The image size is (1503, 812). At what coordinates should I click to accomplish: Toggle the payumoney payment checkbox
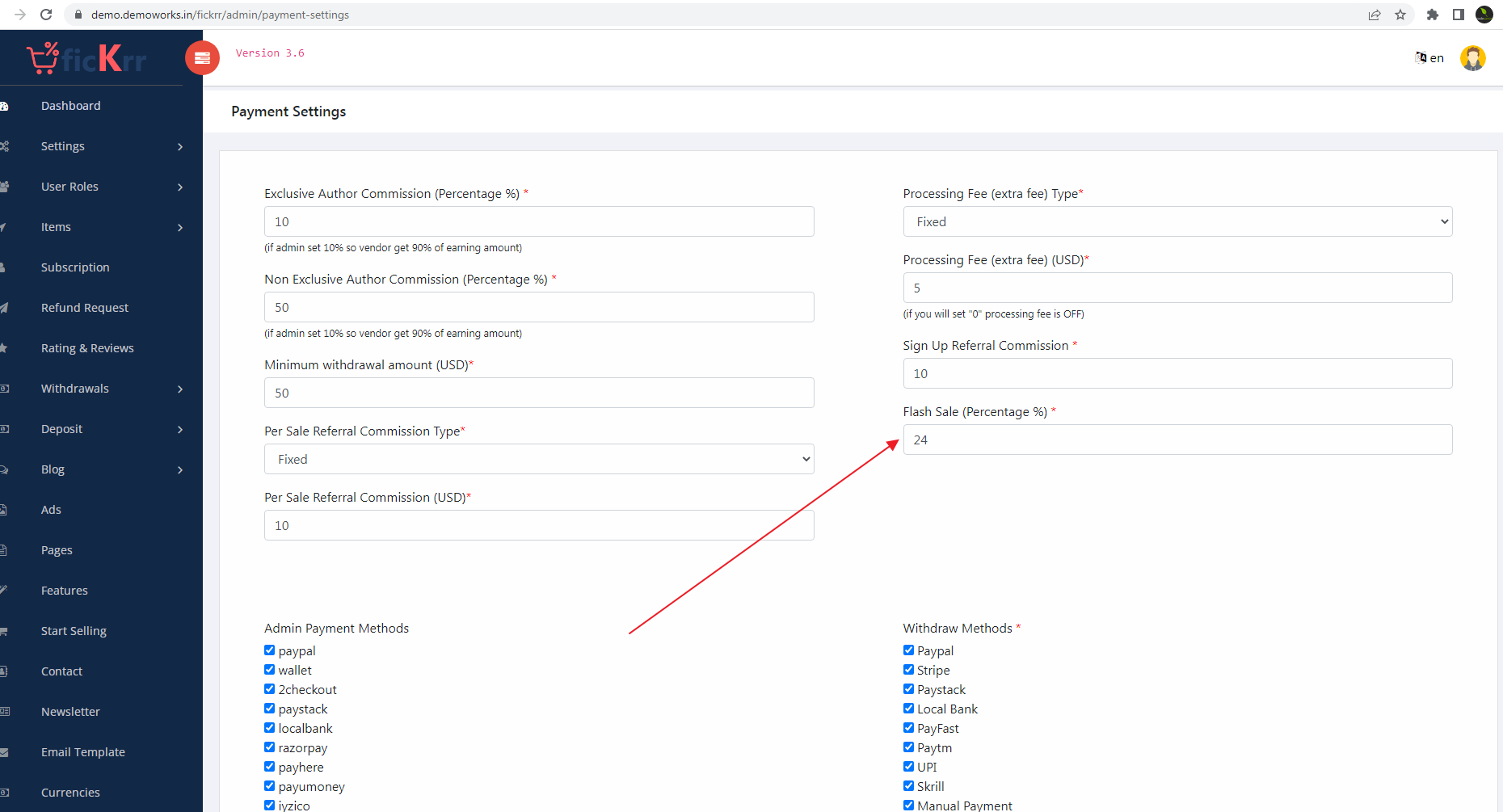click(x=270, y=786)
